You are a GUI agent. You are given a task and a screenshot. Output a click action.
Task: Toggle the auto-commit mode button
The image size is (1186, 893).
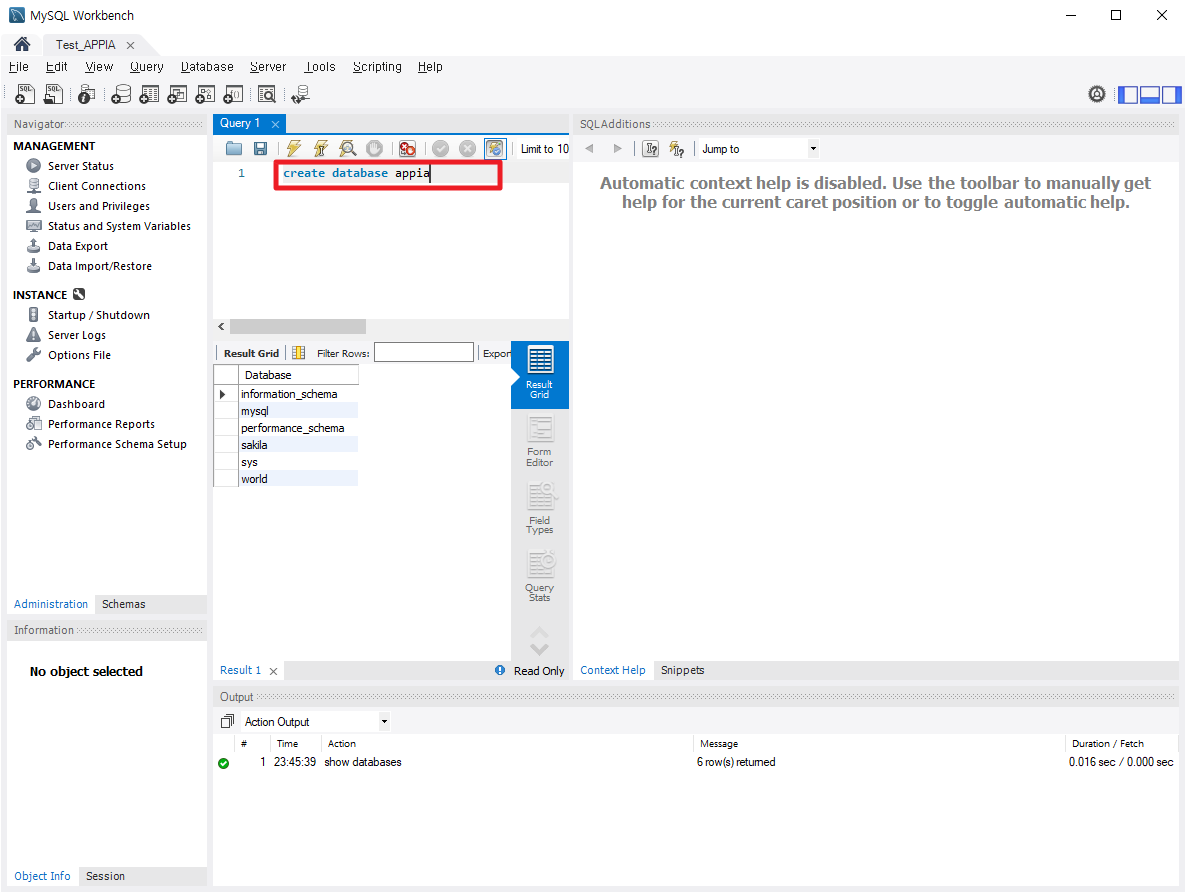pyautogui.click(x=495, y=148)
